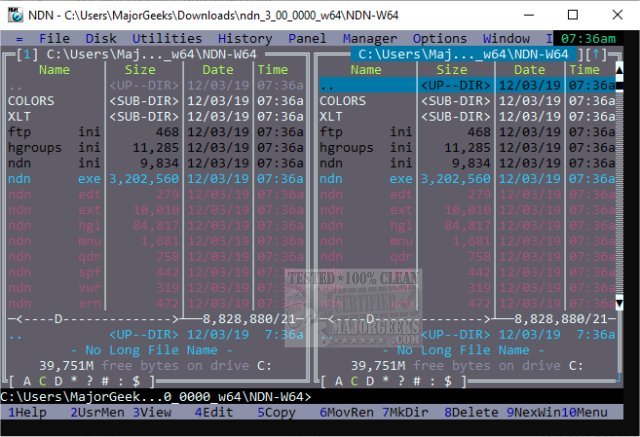
Task: Click the 7MkDir function key
Action: tap(405, 413)
